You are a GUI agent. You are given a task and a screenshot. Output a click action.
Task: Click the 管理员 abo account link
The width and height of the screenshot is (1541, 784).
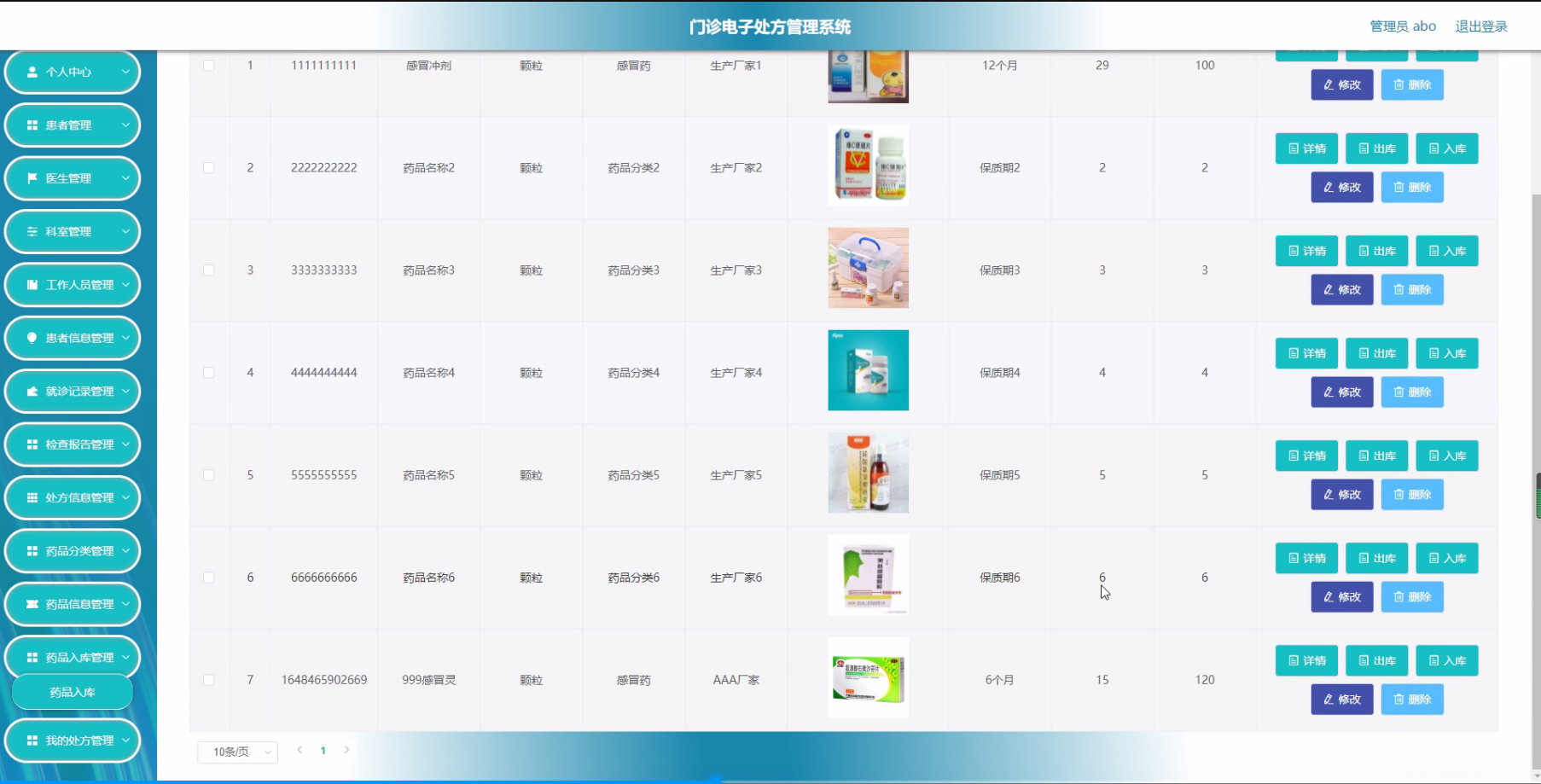pyautogui.click(x=1403, y=26)
